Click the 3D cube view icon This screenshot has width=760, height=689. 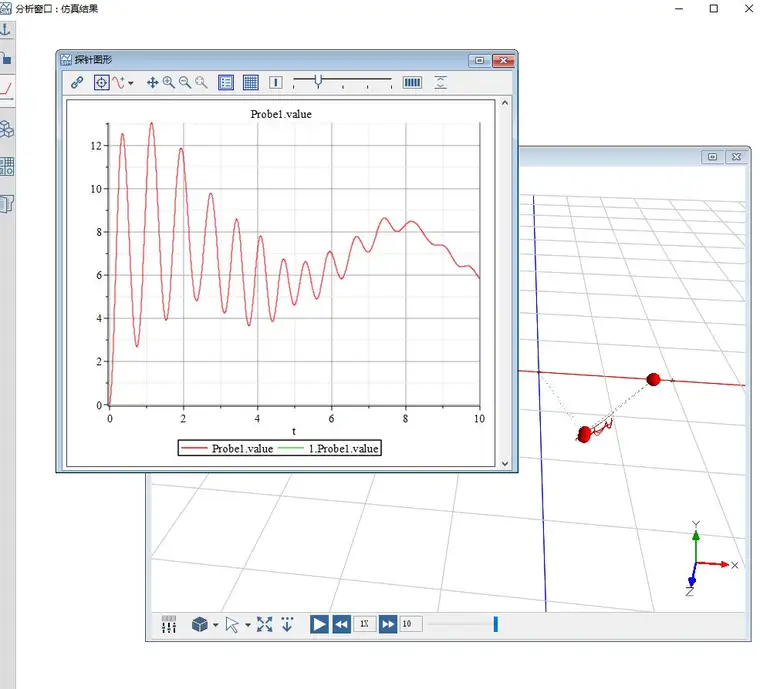coord(200,624)
